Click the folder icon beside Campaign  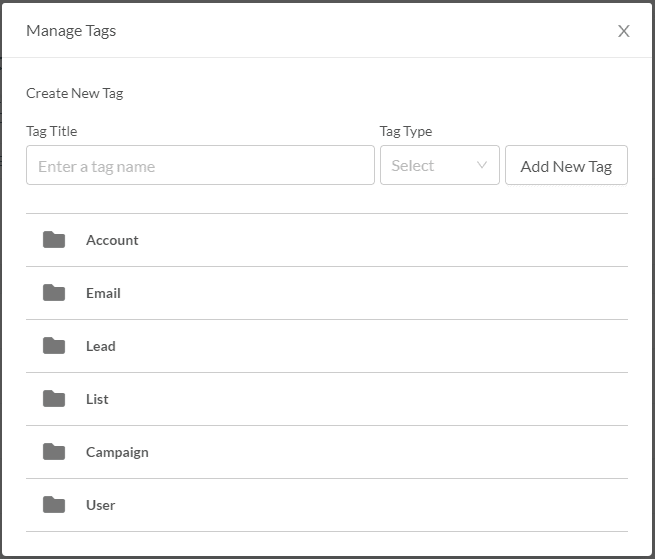pyautogui.click(x=54, y=452)
